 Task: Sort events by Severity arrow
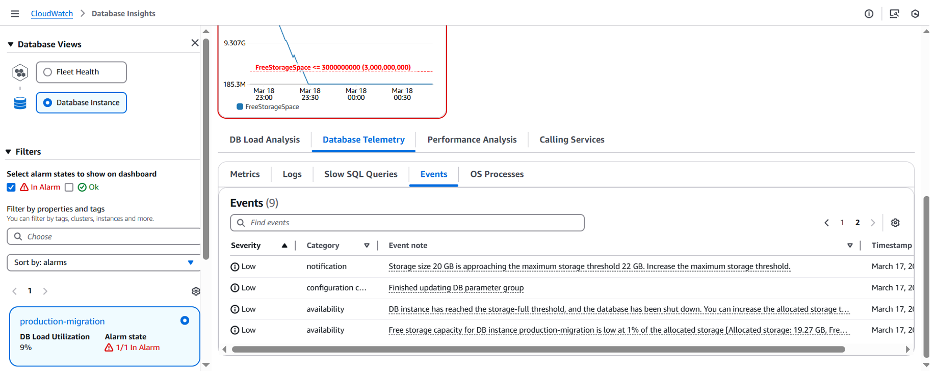[x=284, y=245]
